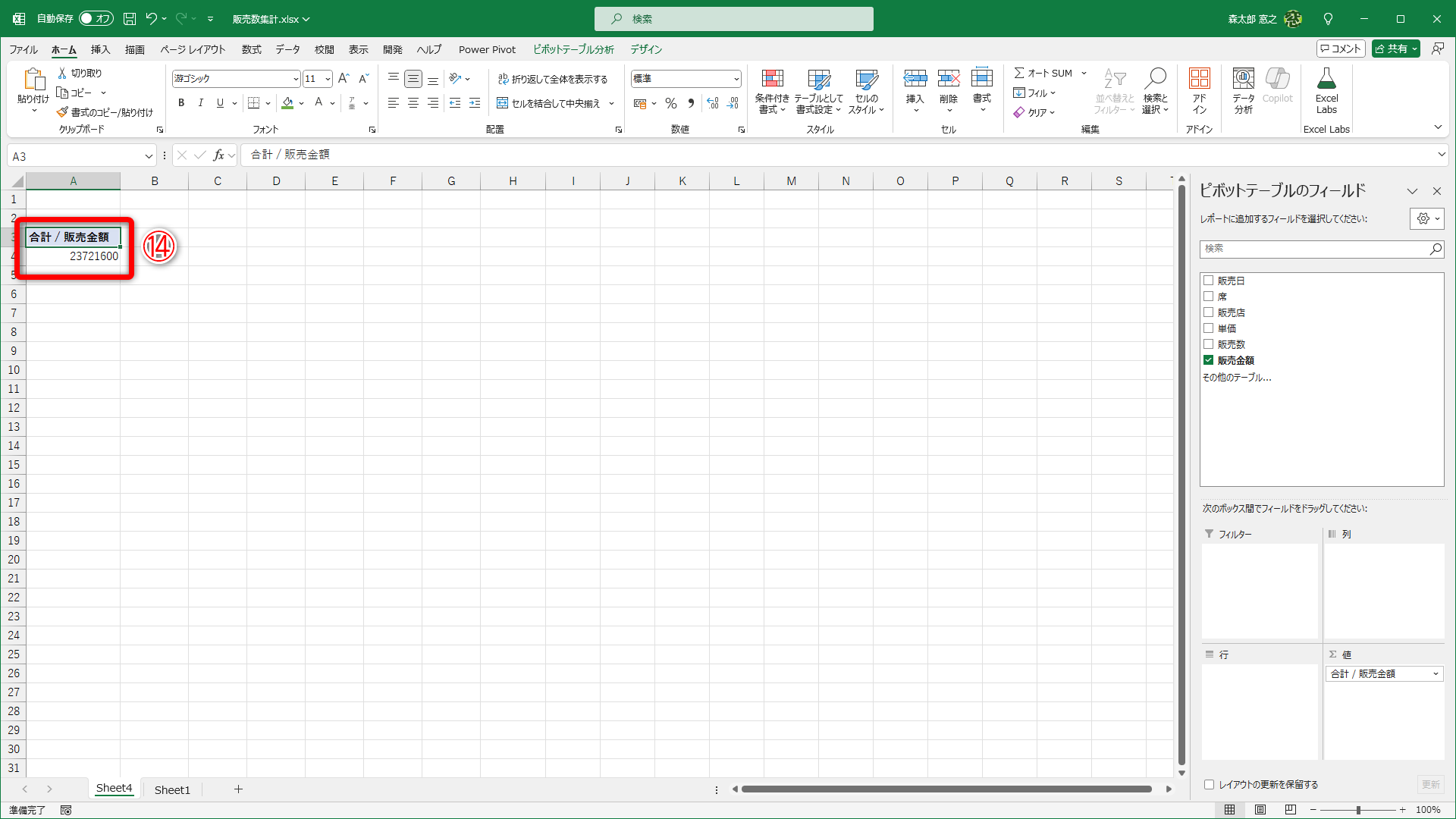1456x819 pixels.
Task: Enable the レイアウトの更新を保留する checkbox
Action: [1209, 785]
